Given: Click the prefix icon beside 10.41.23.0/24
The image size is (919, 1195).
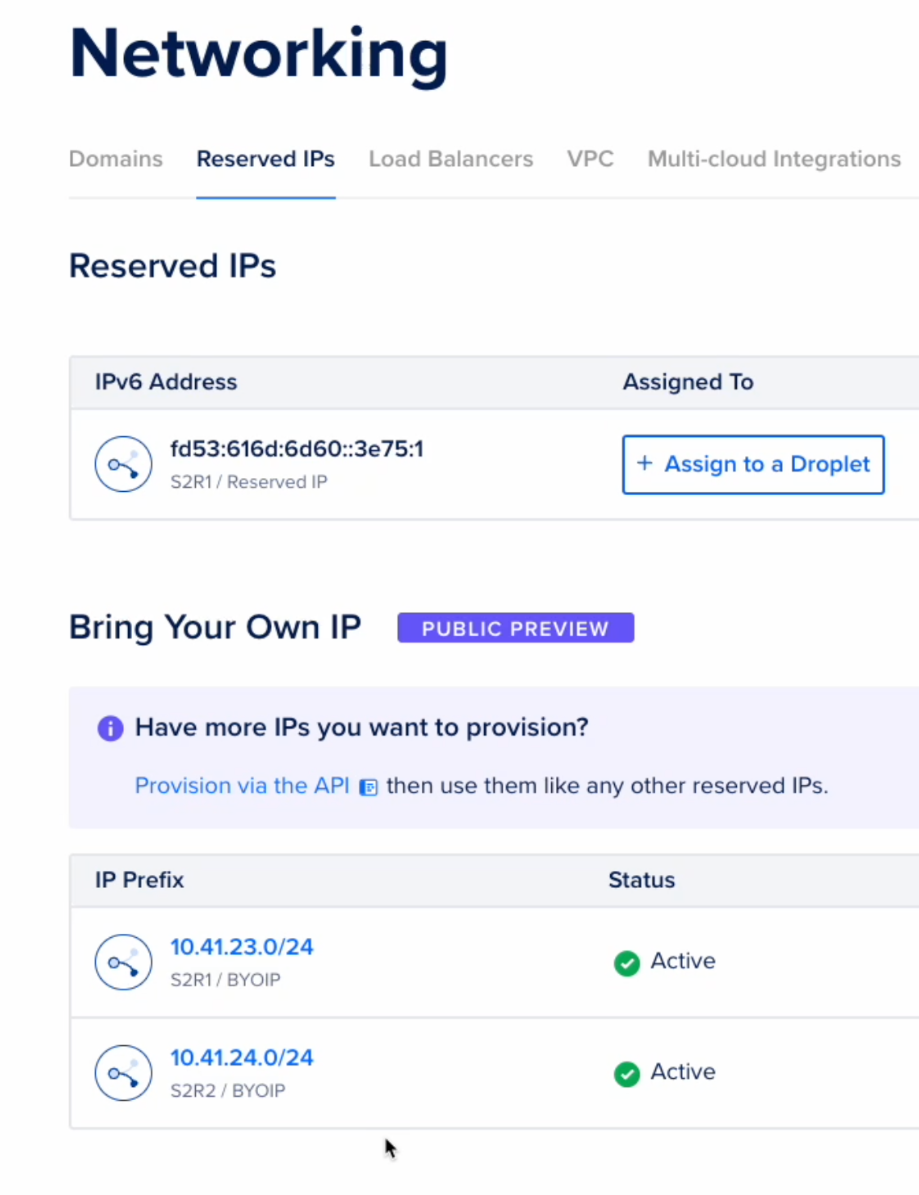Looking at the screenshot, I should pos(122,962).
